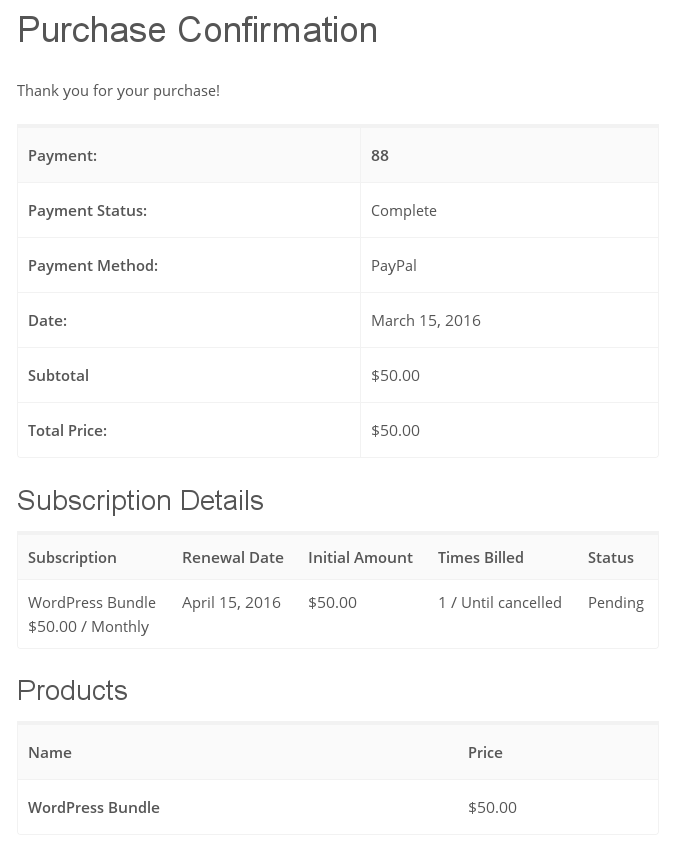Click the Initial Amount column header

pyautogui.click(x=360, y=557)
